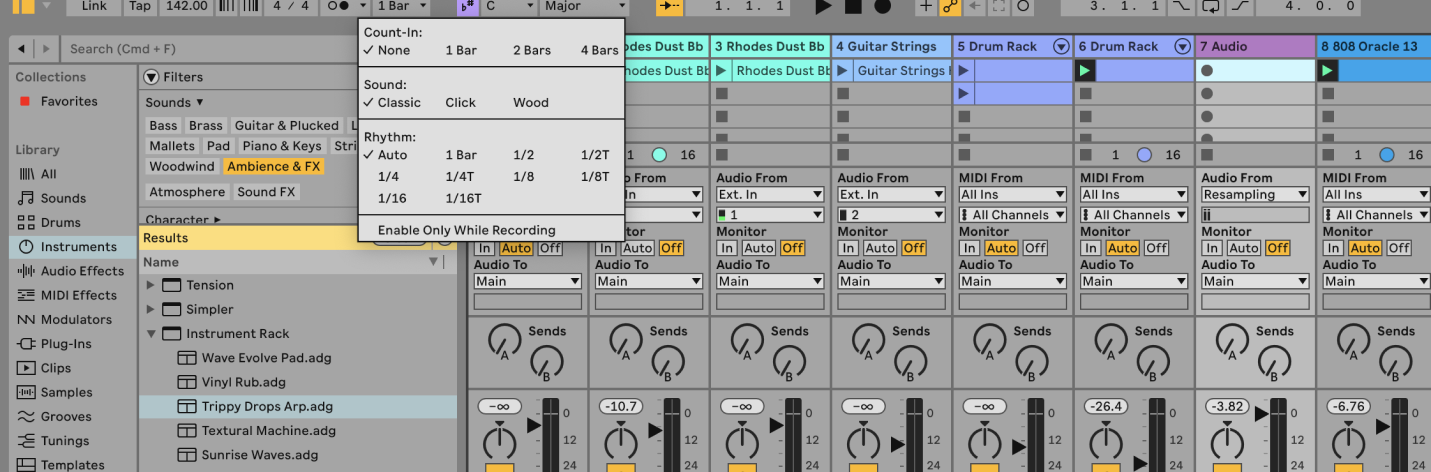Launch the Guitar Strings clip
Screen dimensions: 1431x472
click(x=843, y=71)
